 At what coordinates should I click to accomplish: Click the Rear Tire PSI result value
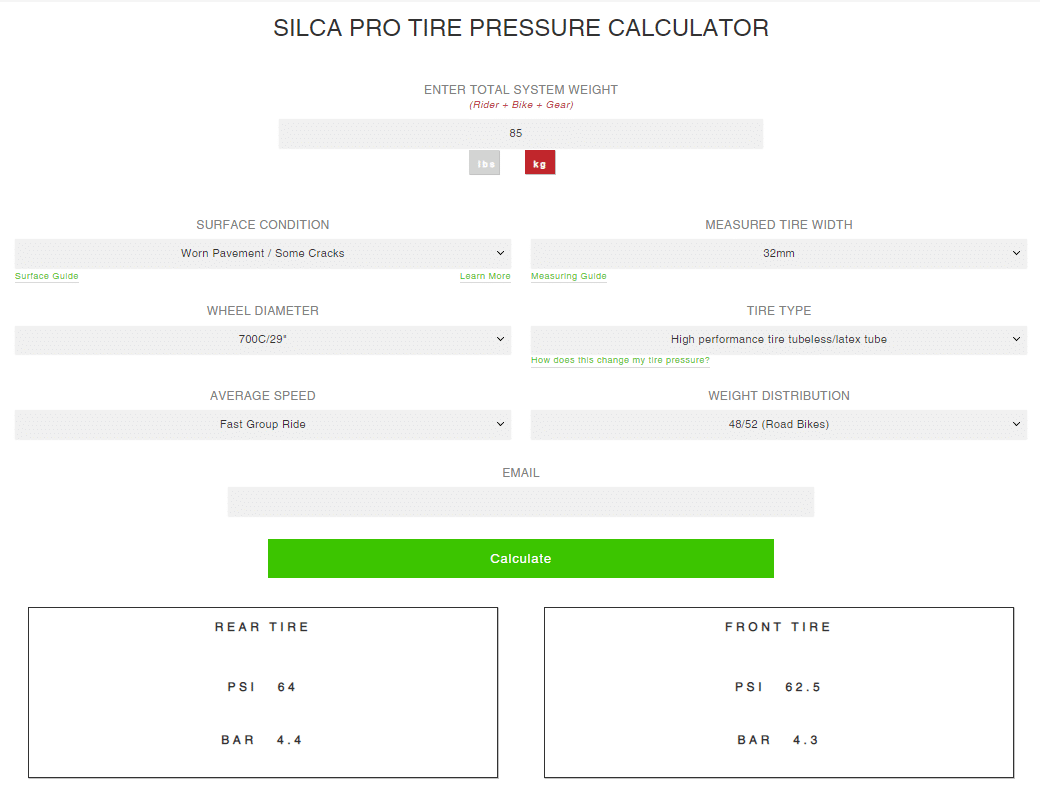(x=287, y=687)
